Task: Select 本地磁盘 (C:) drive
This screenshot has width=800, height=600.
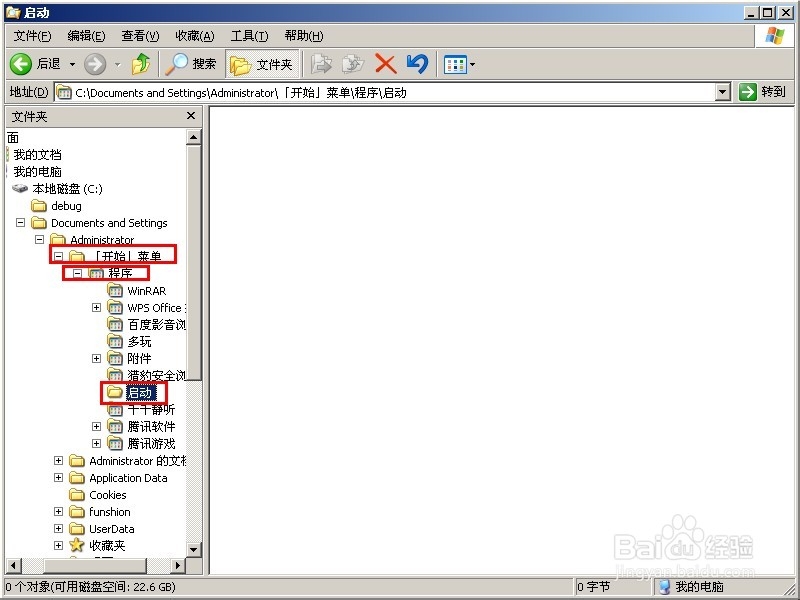Action: pyautogui.click(x=67, y=189)
